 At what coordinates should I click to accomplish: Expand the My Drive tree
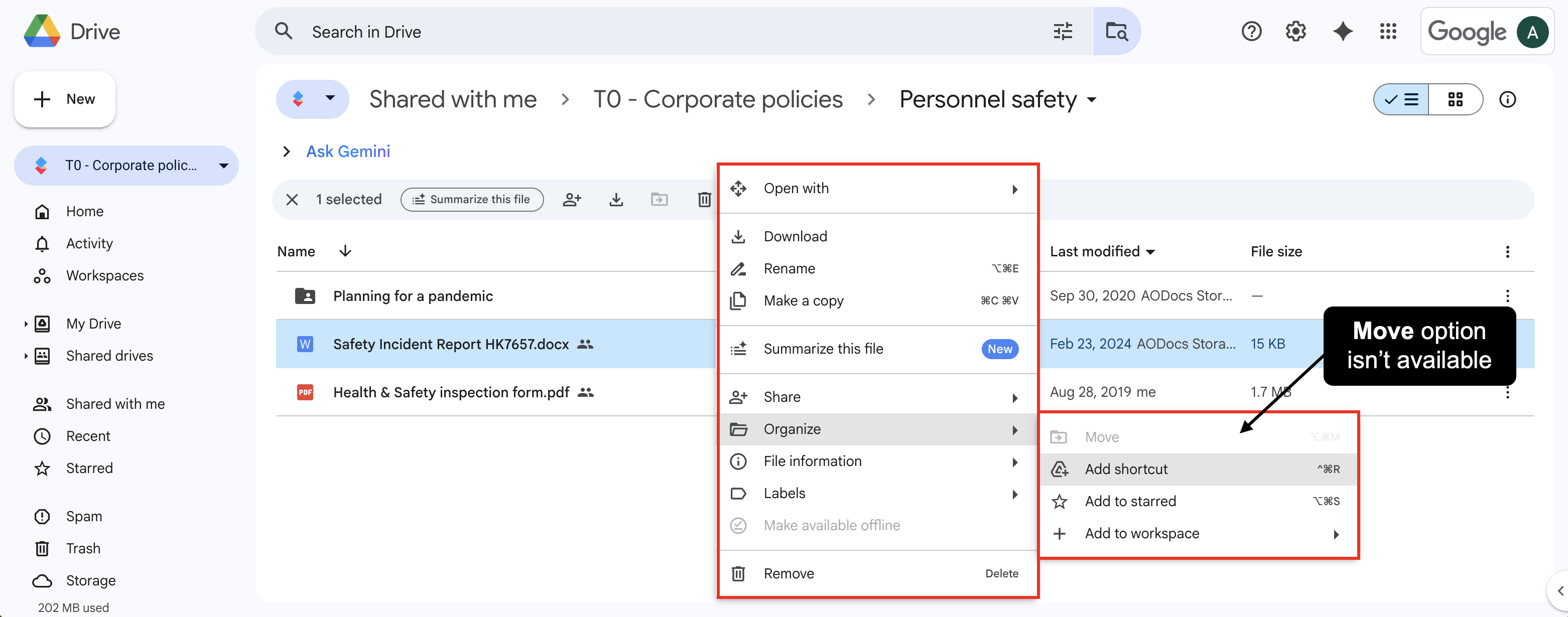point(26,324)
